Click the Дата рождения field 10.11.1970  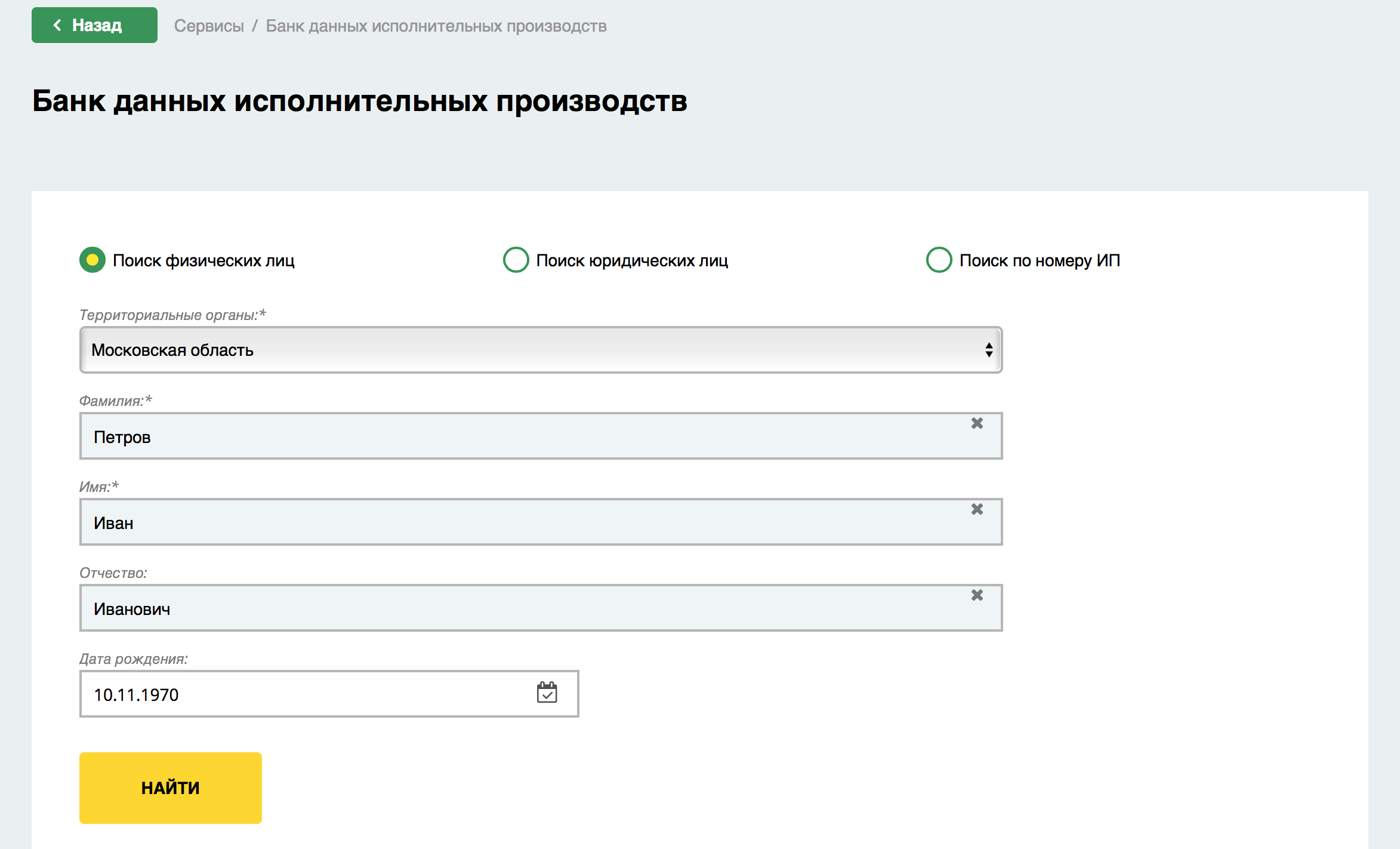click(298, 694)
